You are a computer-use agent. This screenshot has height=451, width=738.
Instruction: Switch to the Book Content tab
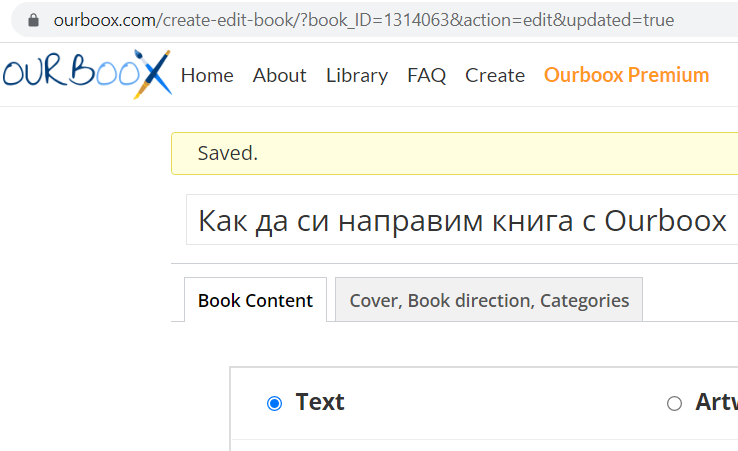click(x=255, y=300)
